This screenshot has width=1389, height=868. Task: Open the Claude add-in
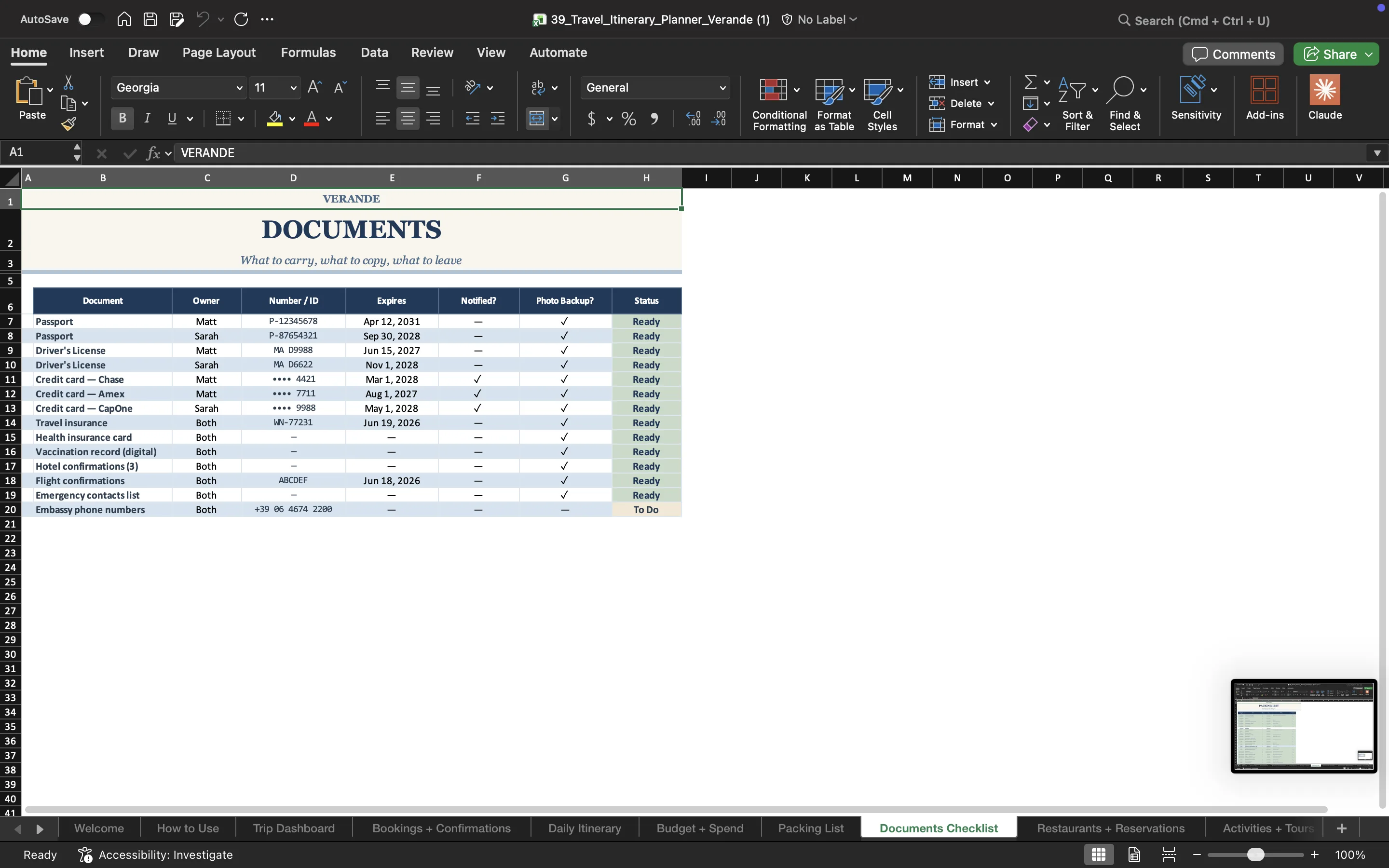pos(1325,97)
